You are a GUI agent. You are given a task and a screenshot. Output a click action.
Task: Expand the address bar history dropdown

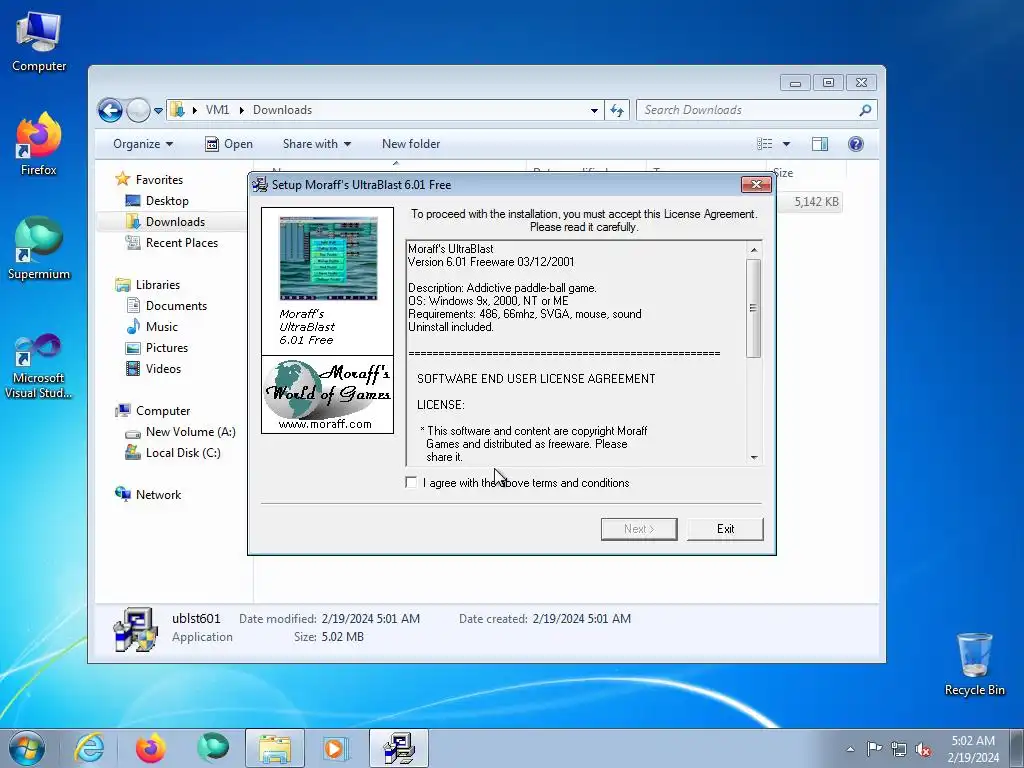coord(594,110)
